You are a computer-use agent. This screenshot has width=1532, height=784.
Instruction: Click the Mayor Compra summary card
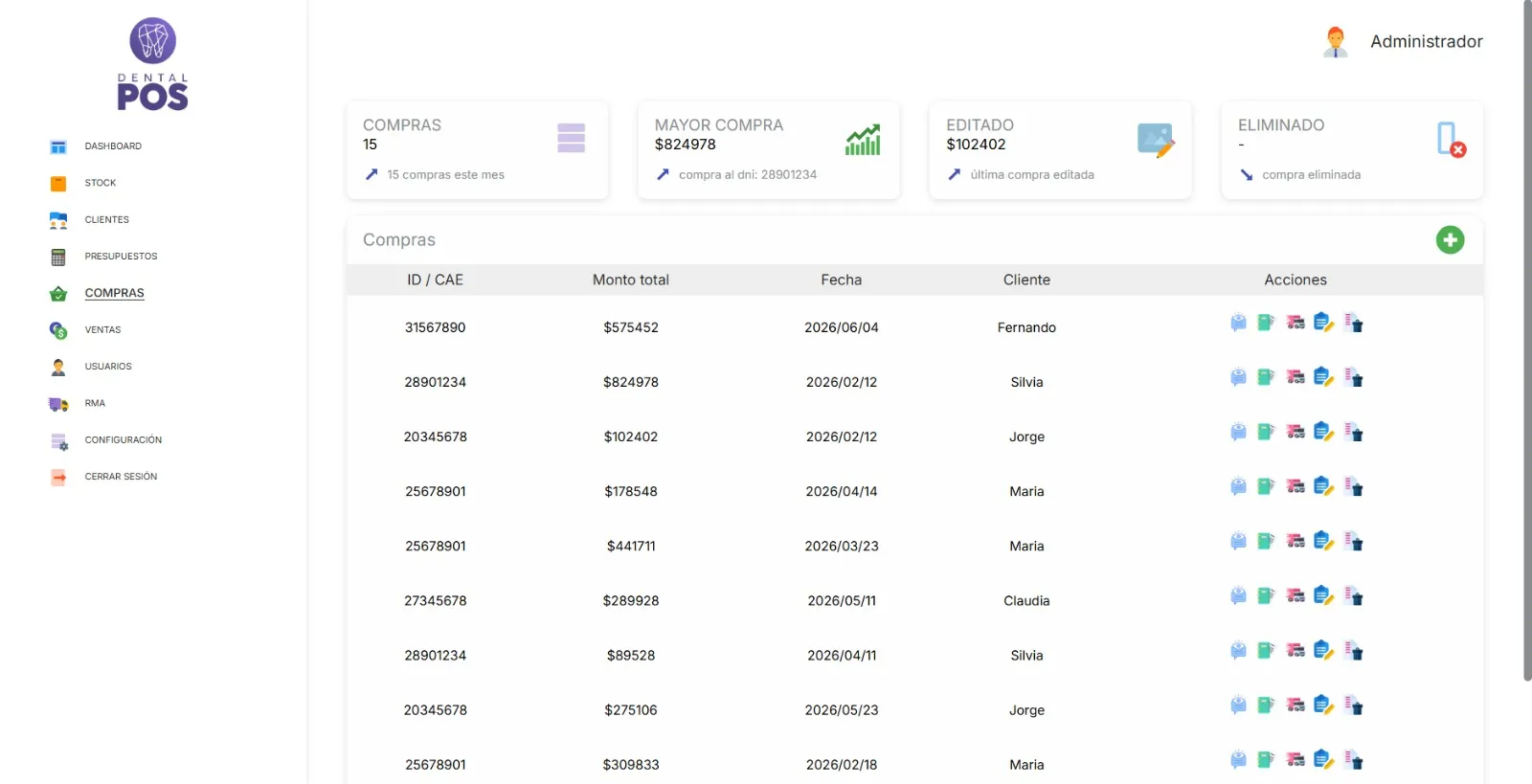click(769, 150)
